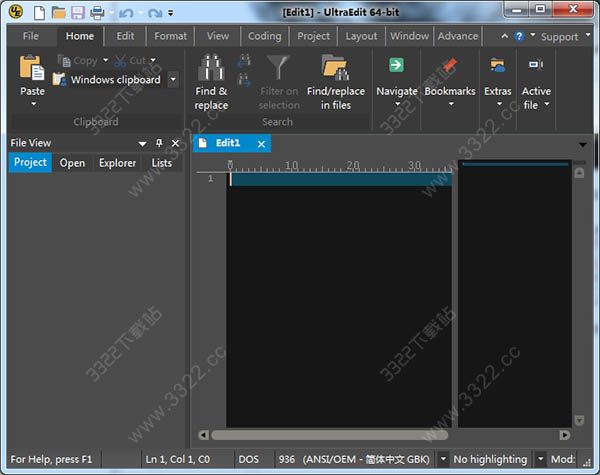
Task: Click the find next small binoculars icon
Action: click(244, 80)
